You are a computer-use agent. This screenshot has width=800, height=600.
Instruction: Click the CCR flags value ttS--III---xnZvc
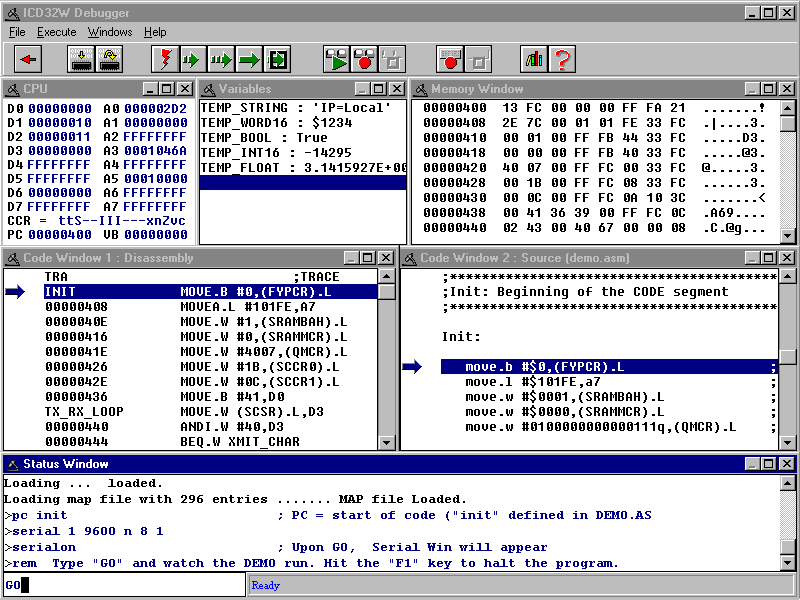coord(122,221)
